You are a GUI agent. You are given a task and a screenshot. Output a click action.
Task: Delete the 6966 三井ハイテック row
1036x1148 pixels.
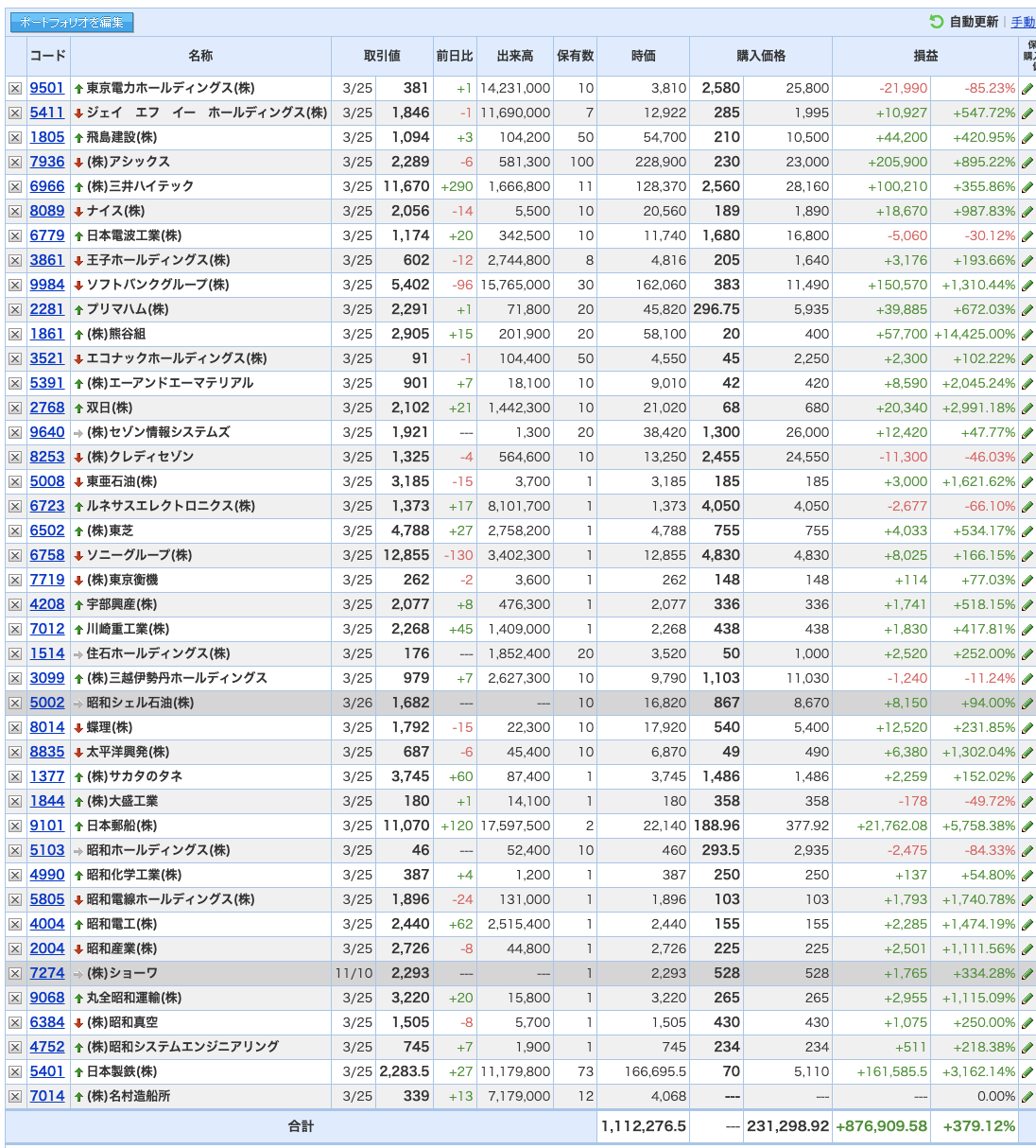click(x=15, y=186)
